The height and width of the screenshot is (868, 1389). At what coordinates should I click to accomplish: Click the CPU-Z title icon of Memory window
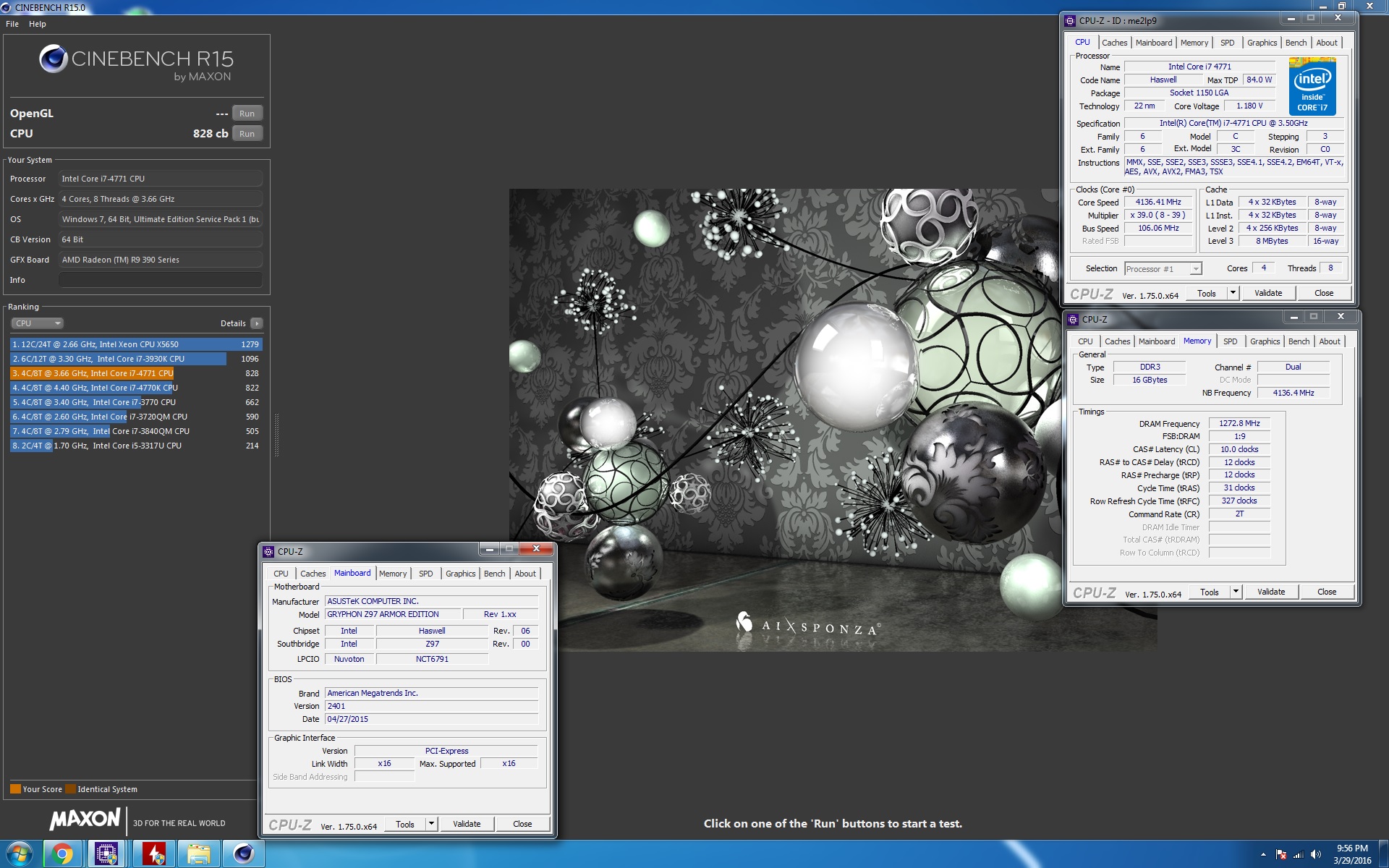tap(1073, 319)
